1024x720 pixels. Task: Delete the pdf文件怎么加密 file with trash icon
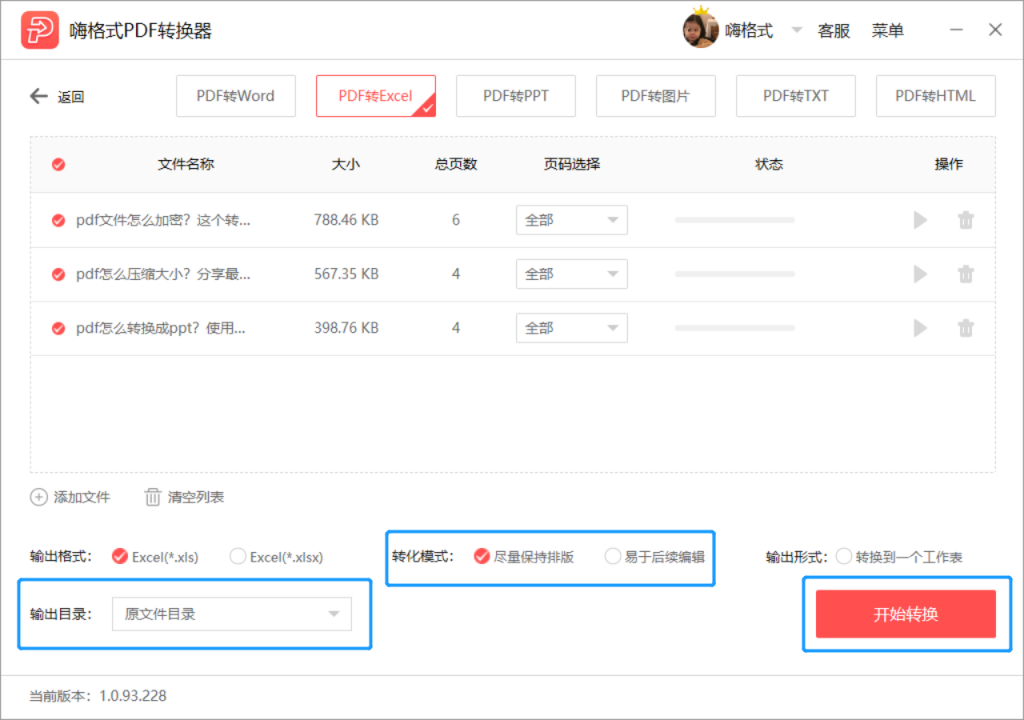tap(966, 220)
